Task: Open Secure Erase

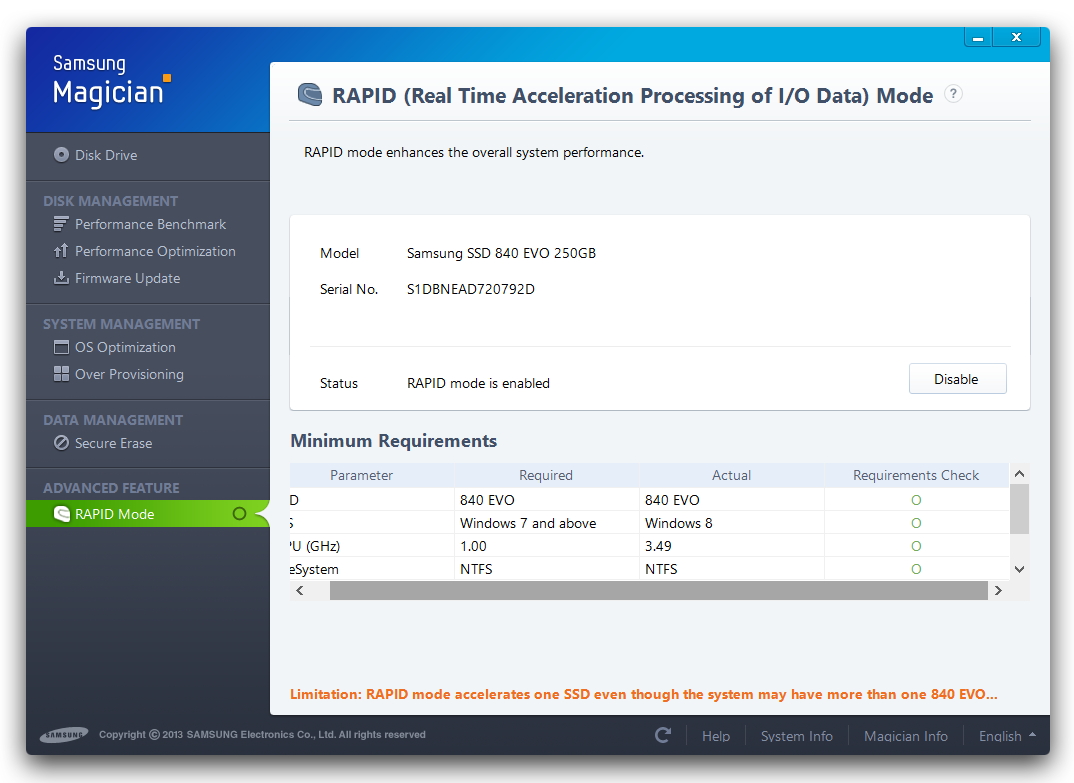Action: pyautogui.click(x=113, y=443)
